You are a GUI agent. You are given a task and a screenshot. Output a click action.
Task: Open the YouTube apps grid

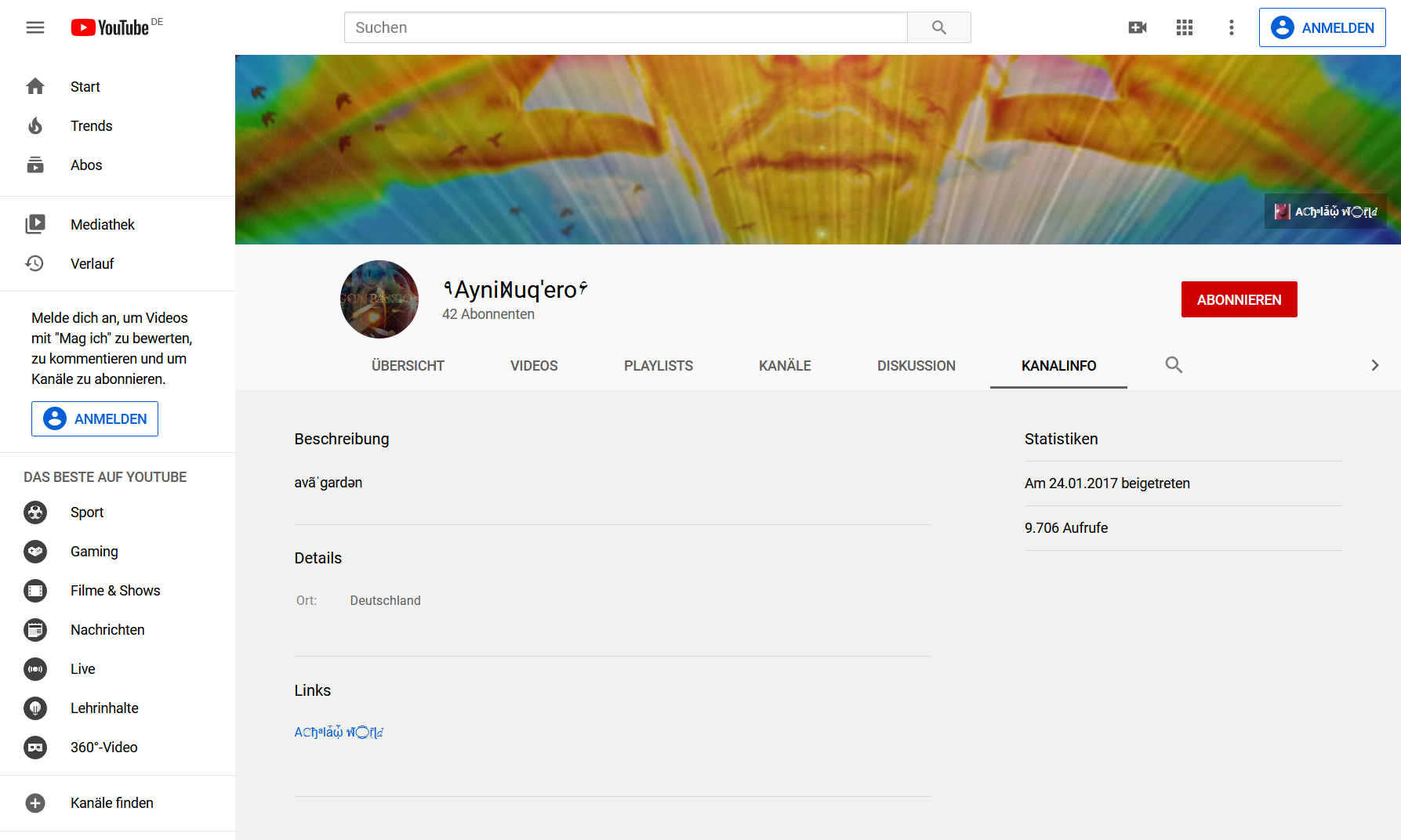[1184, 27]
